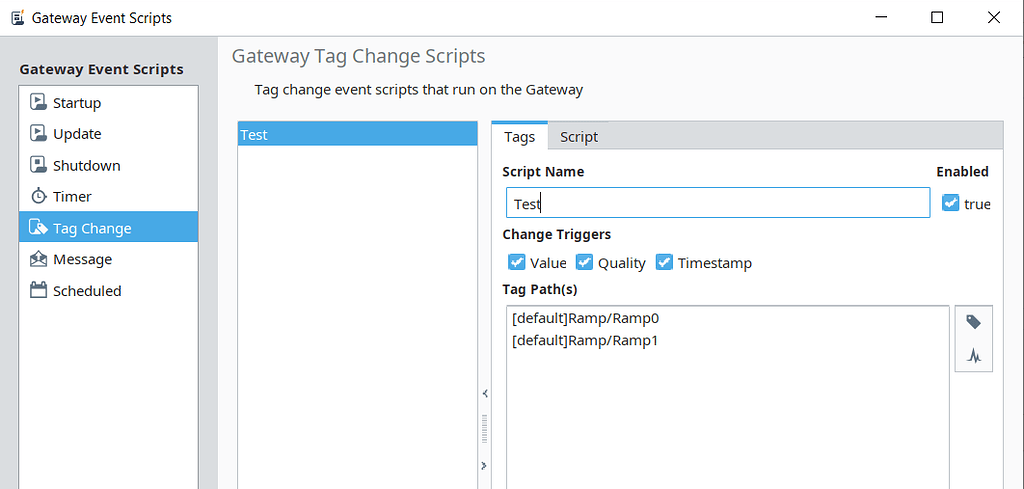Click the split pane divider handle
This screenshot has width=1024, height=489.
click(x=484, y=429)
